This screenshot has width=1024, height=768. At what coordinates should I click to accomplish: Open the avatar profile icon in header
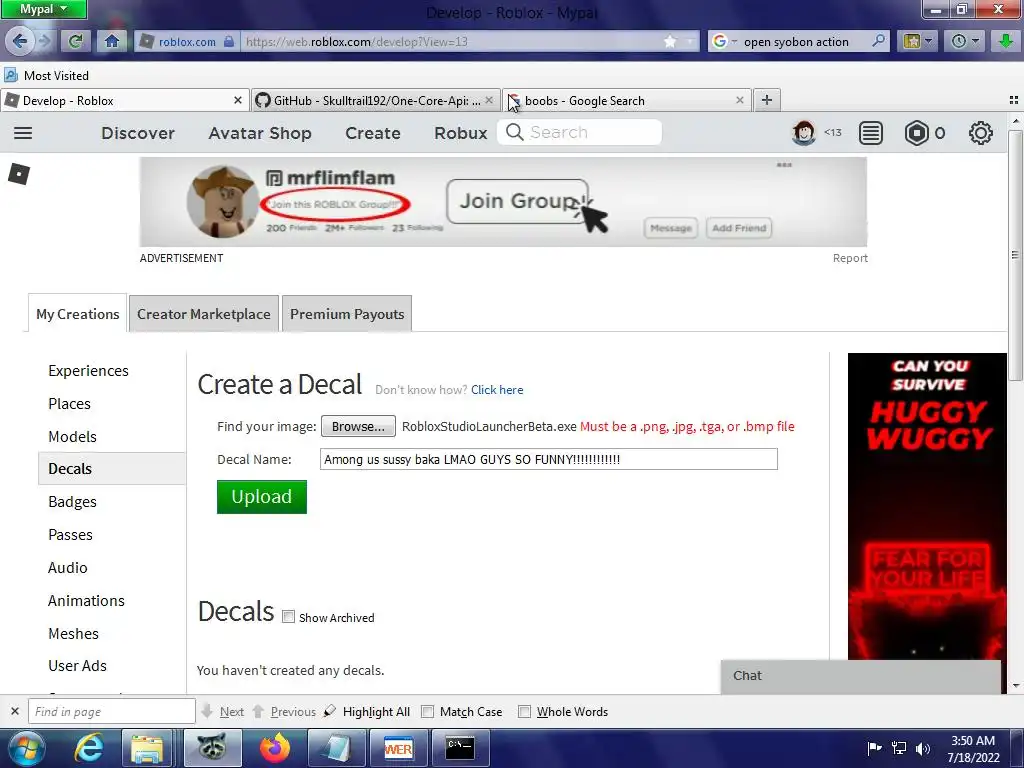click(x=804, y=133)
